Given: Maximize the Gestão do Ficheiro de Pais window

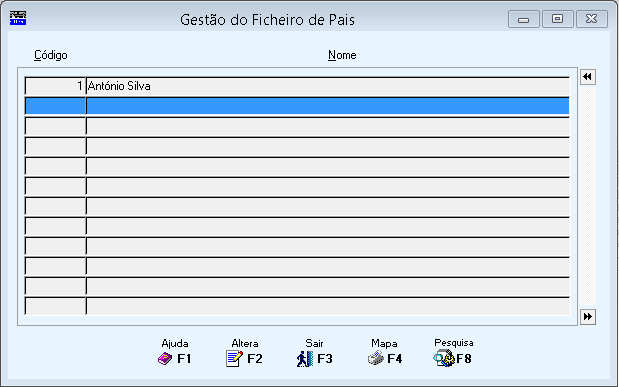Looking at the screenshot, I should [557, 19].
